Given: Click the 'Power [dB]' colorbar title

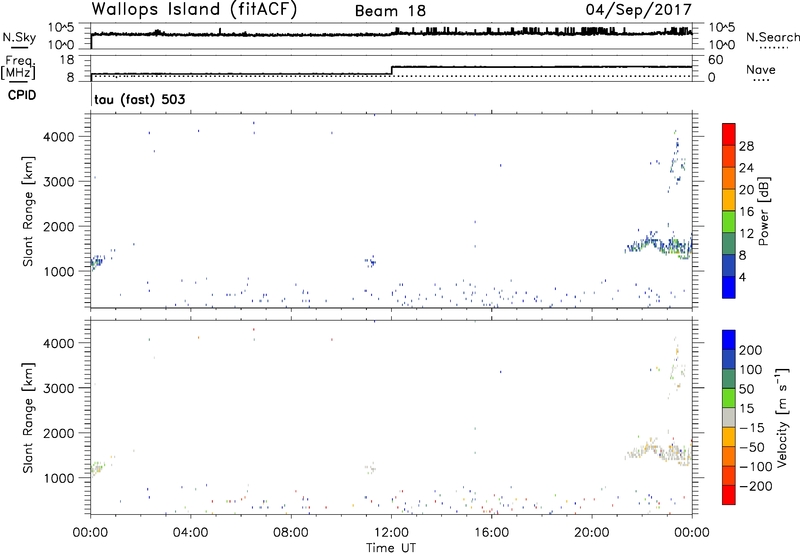Looking at the screenshot, I should (764, 211).
